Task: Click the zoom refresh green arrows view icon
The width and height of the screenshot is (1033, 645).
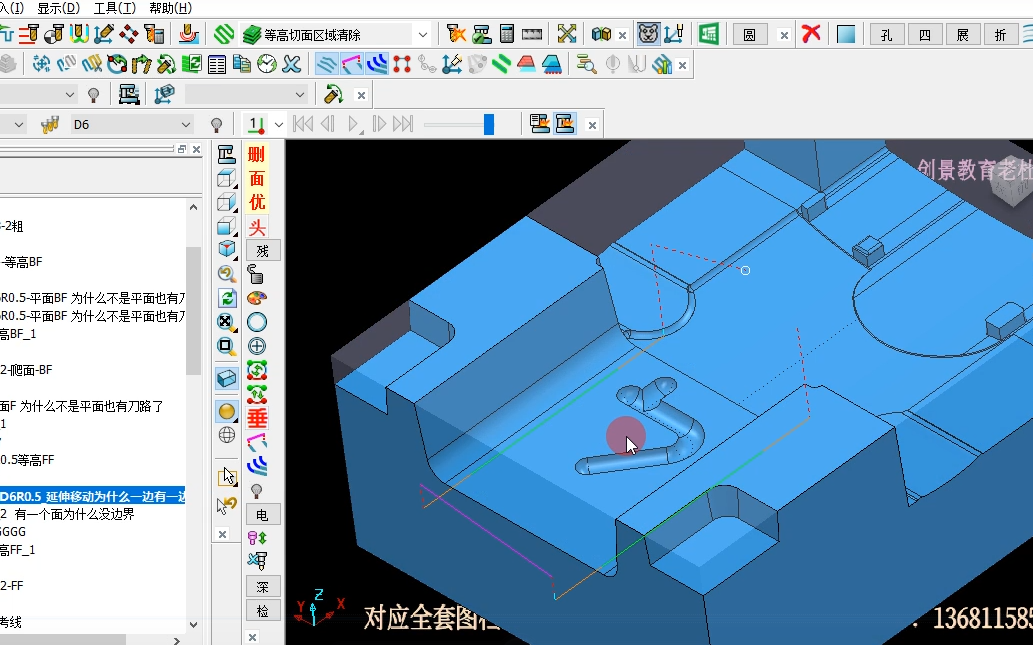Action: click(227, 298)
